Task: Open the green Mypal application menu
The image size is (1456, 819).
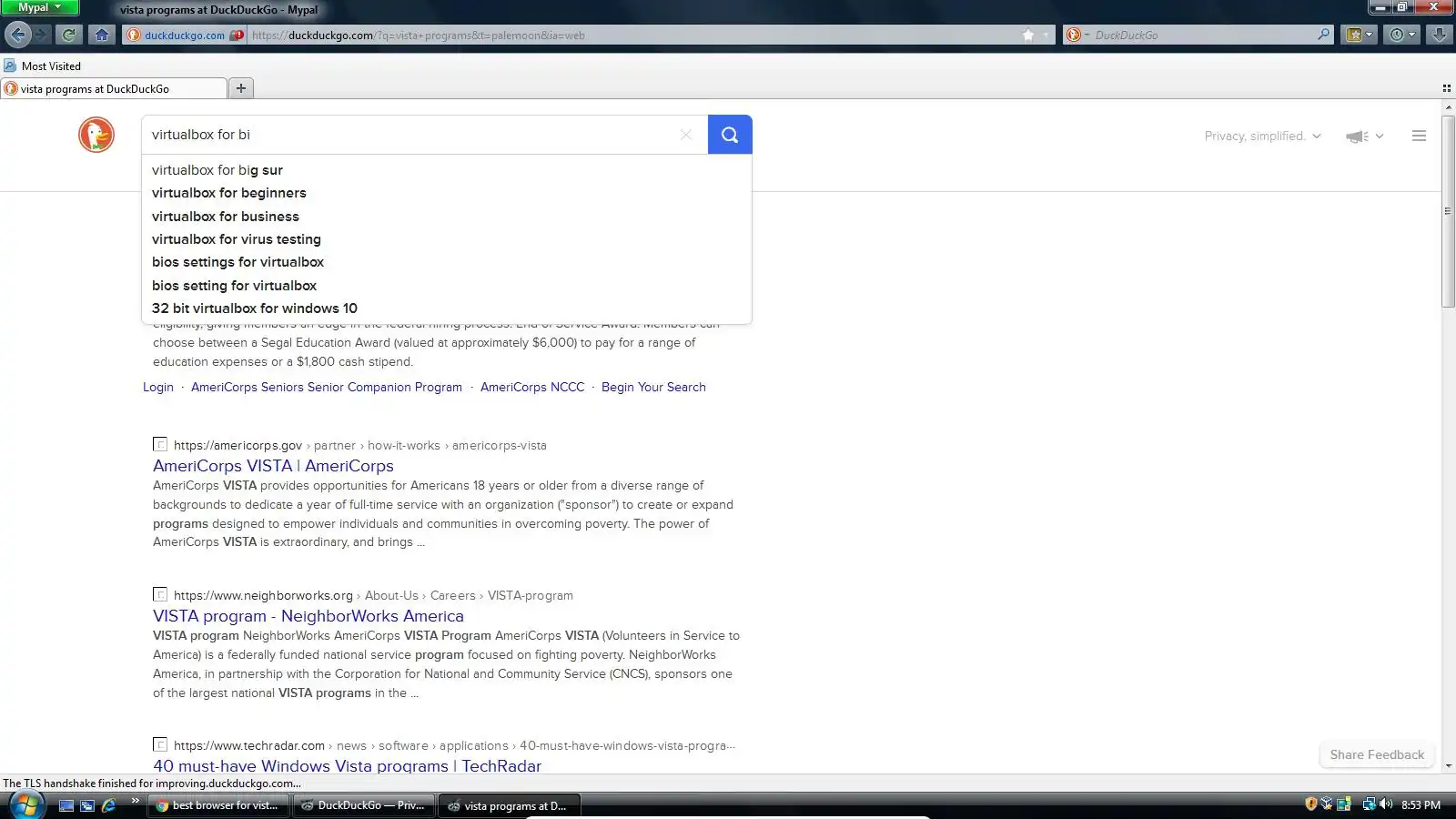Action: pos(40,7)
